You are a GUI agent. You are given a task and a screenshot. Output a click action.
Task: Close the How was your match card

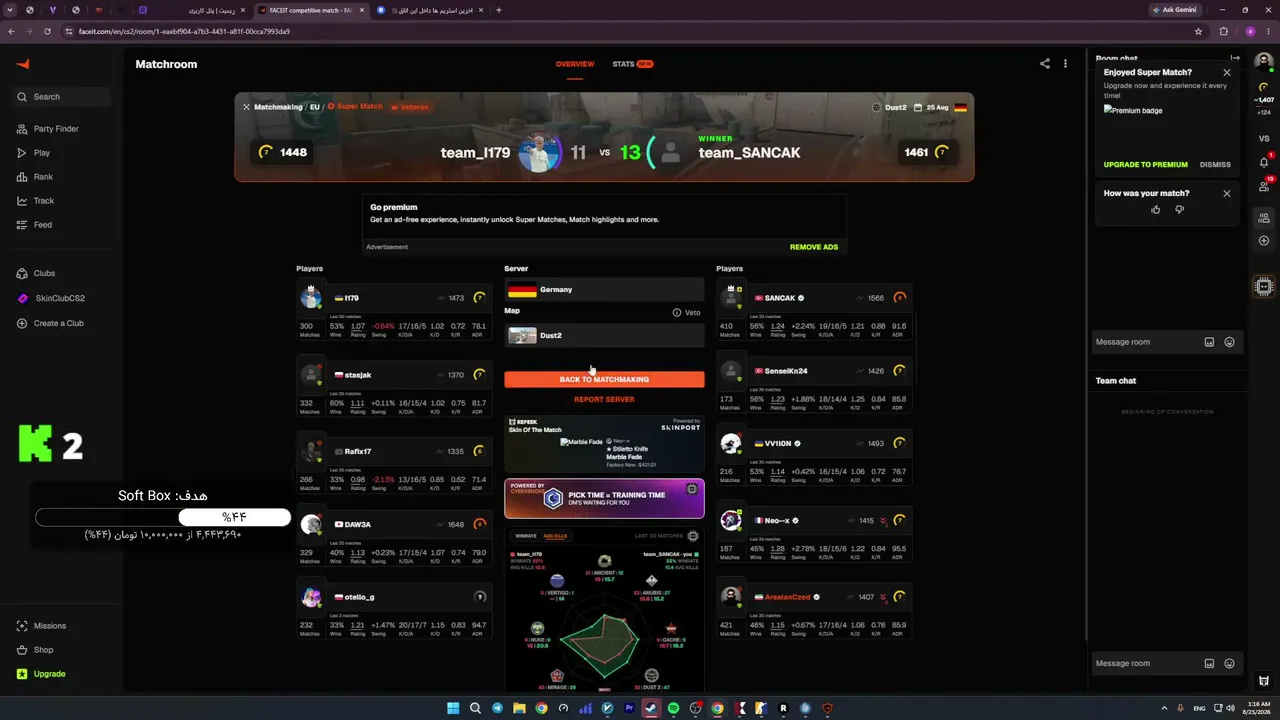tap(1227, 194)
